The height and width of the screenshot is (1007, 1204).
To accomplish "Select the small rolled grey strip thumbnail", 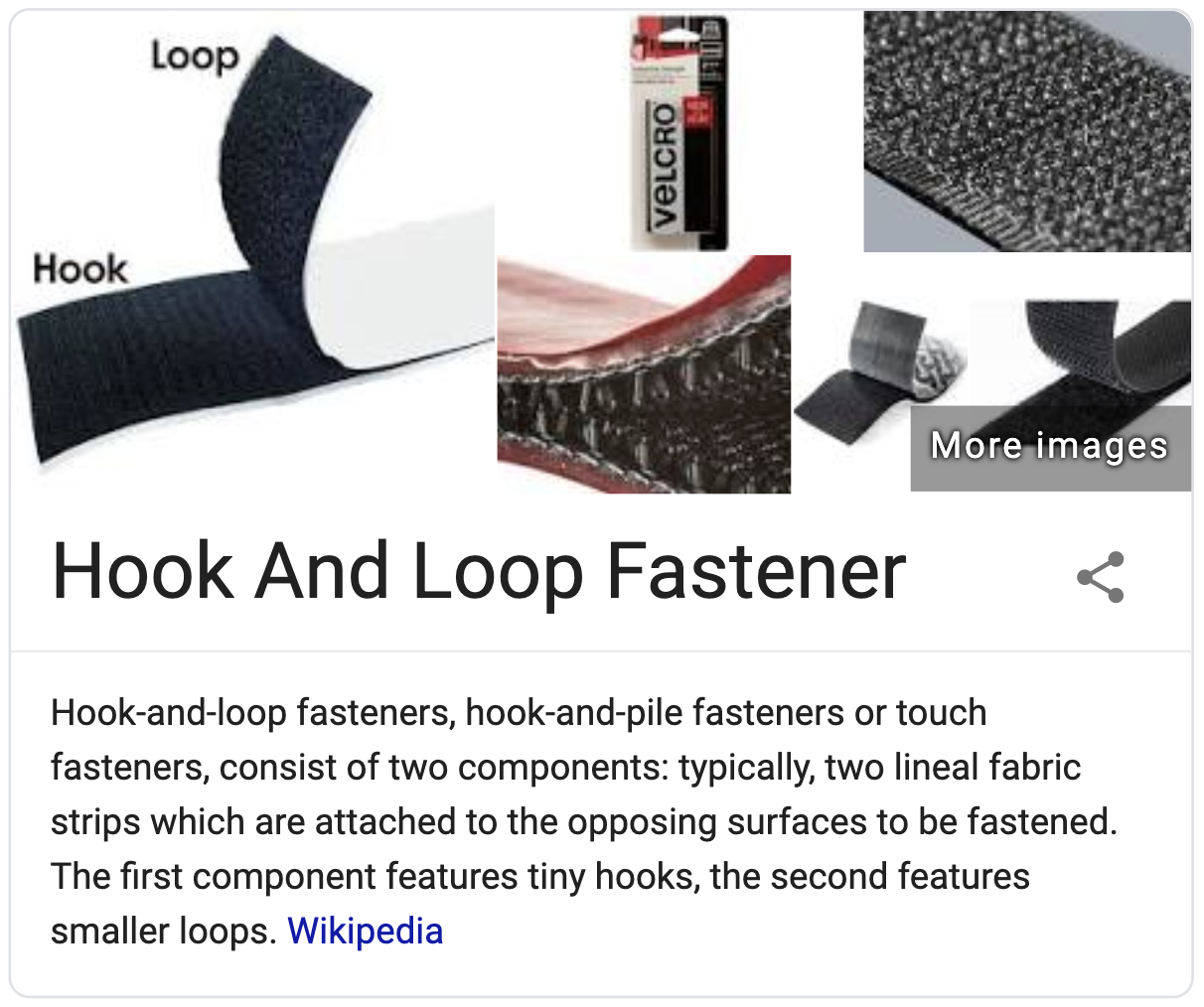I will point(880,374).
